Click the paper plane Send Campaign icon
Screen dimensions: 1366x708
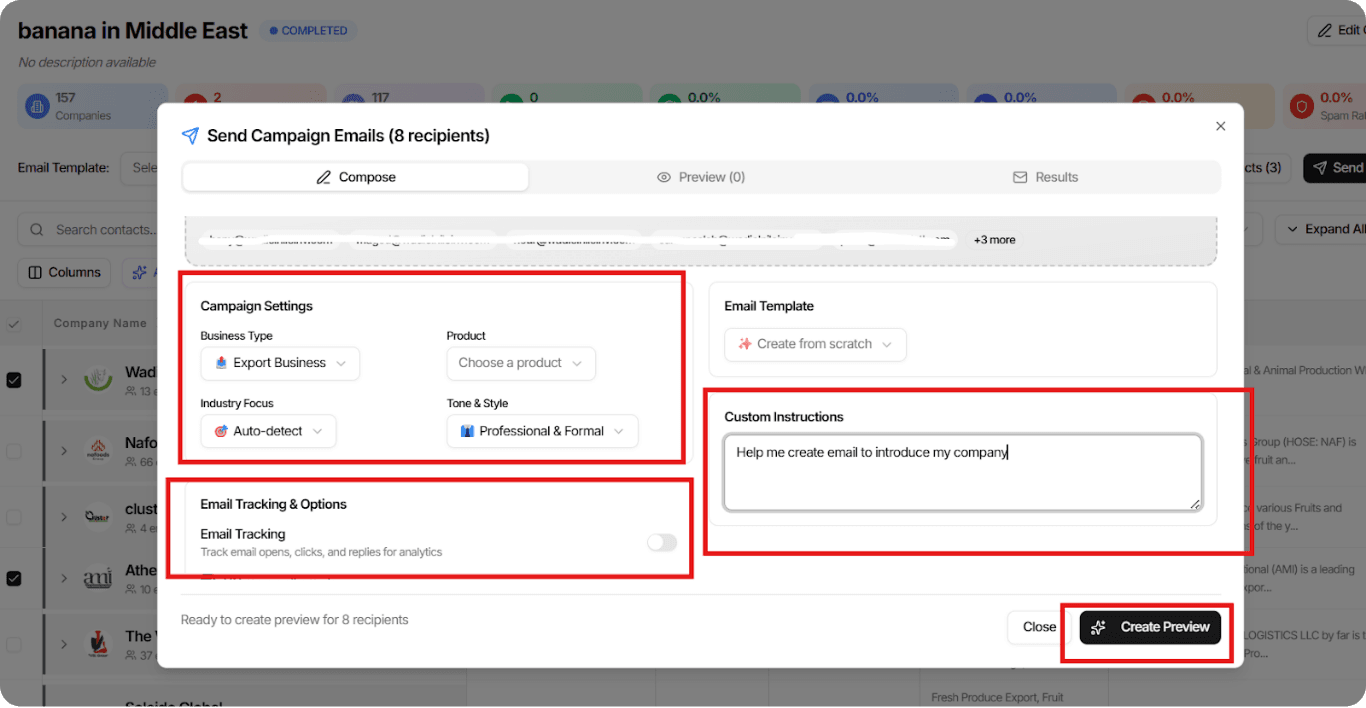click(x=190, y=136)
